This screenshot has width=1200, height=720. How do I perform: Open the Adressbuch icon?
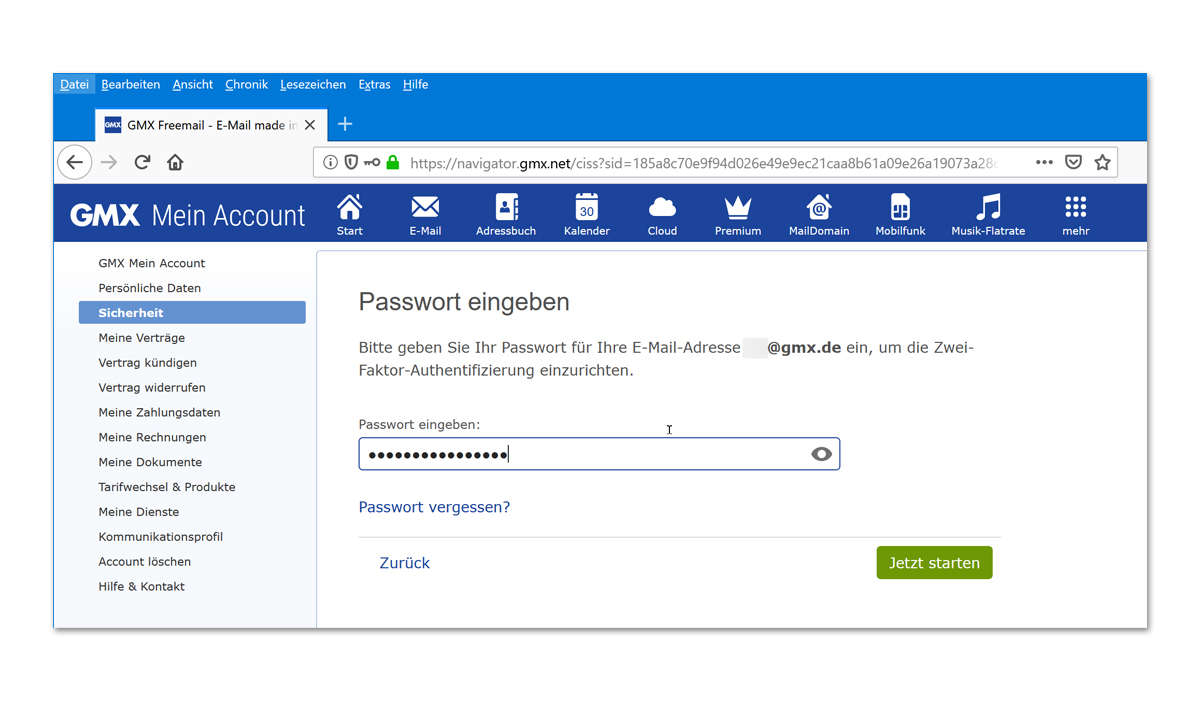507,207
